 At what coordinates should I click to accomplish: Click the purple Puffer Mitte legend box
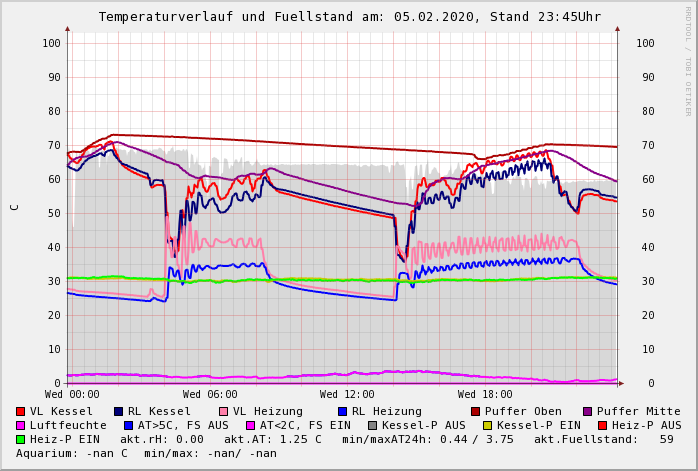[x=588, y=411]
